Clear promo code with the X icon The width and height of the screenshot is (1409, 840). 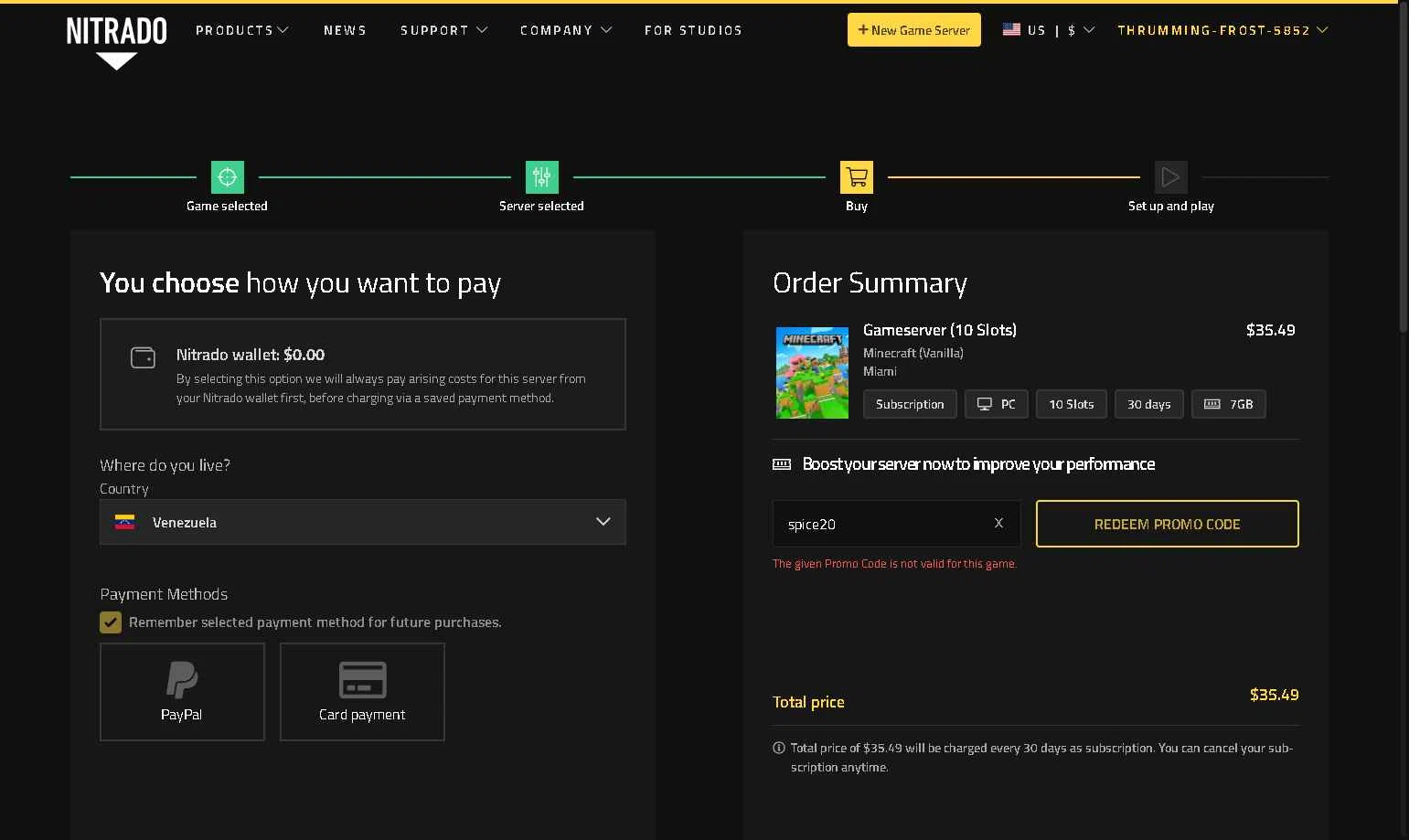998,523
